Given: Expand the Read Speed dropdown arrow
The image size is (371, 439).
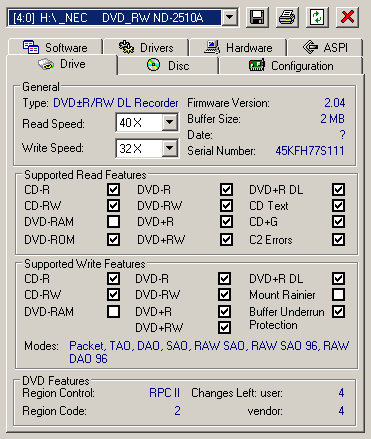Looking at the screenshot, I should [x=170, y=122].
